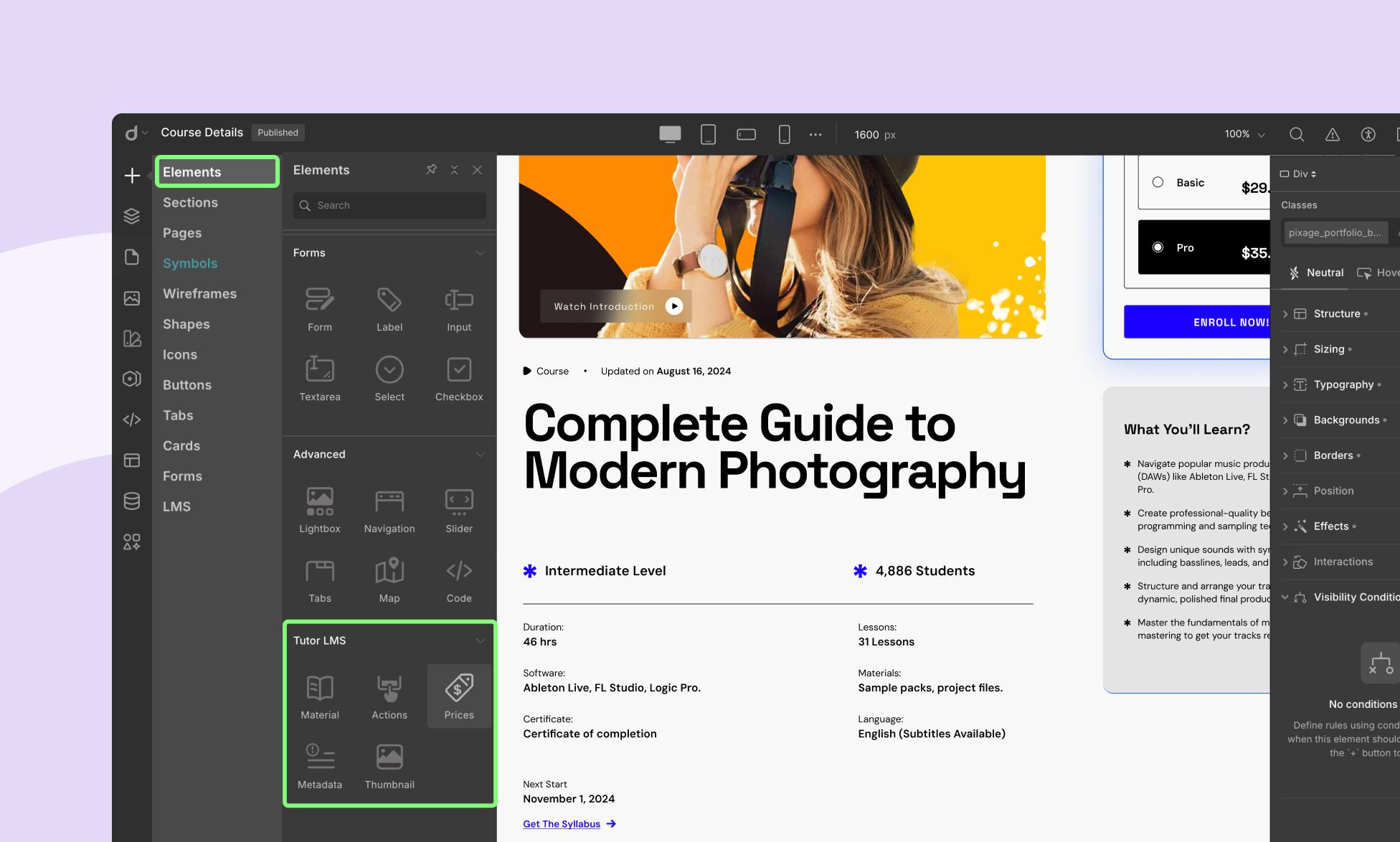Select the Neutral state tab

pyautogui.click(x=1317, y=273)
